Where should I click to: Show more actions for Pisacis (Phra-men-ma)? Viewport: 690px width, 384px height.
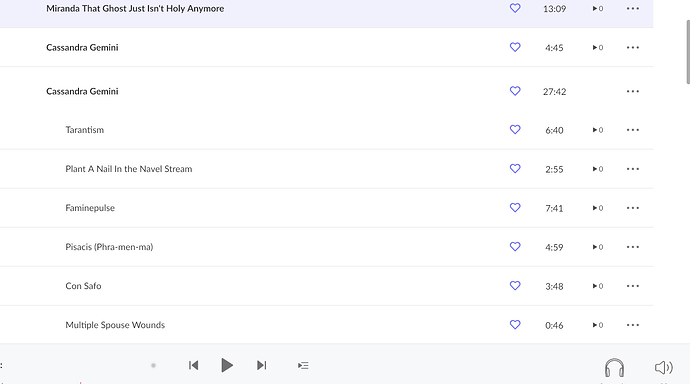(x=633, y=247)
